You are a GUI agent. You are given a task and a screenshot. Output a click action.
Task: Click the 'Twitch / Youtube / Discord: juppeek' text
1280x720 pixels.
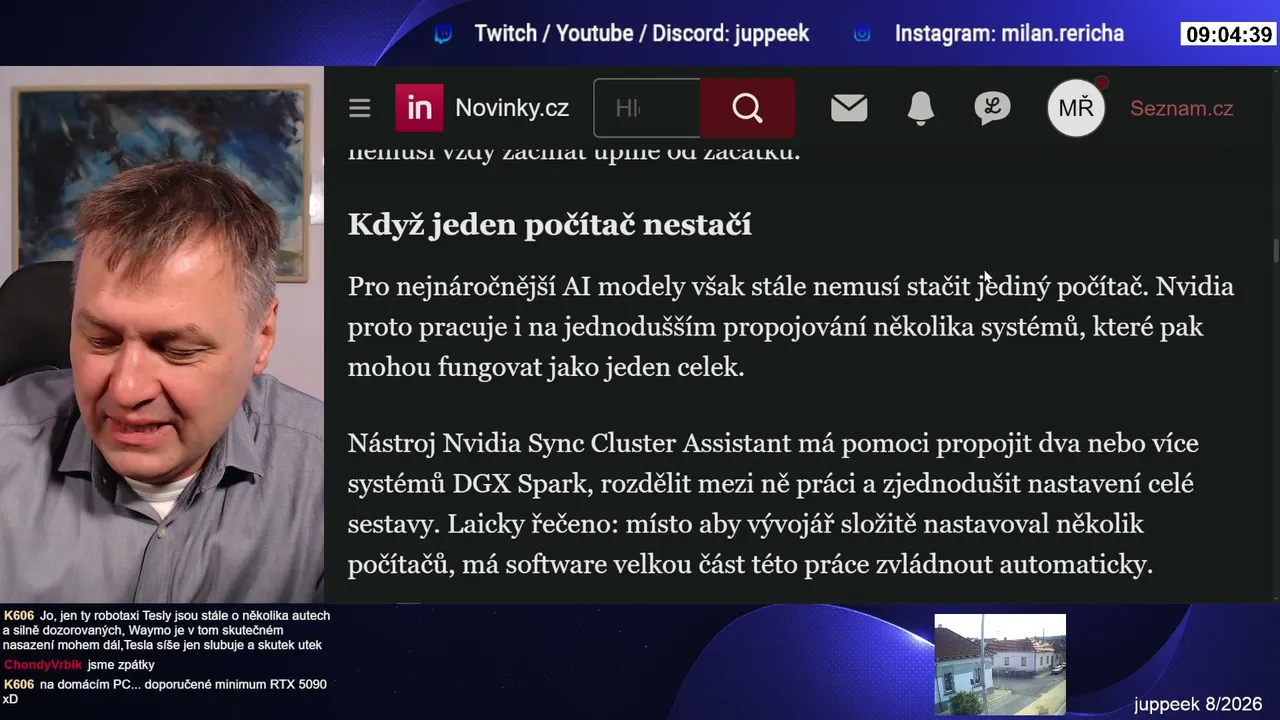click(642, 34)
